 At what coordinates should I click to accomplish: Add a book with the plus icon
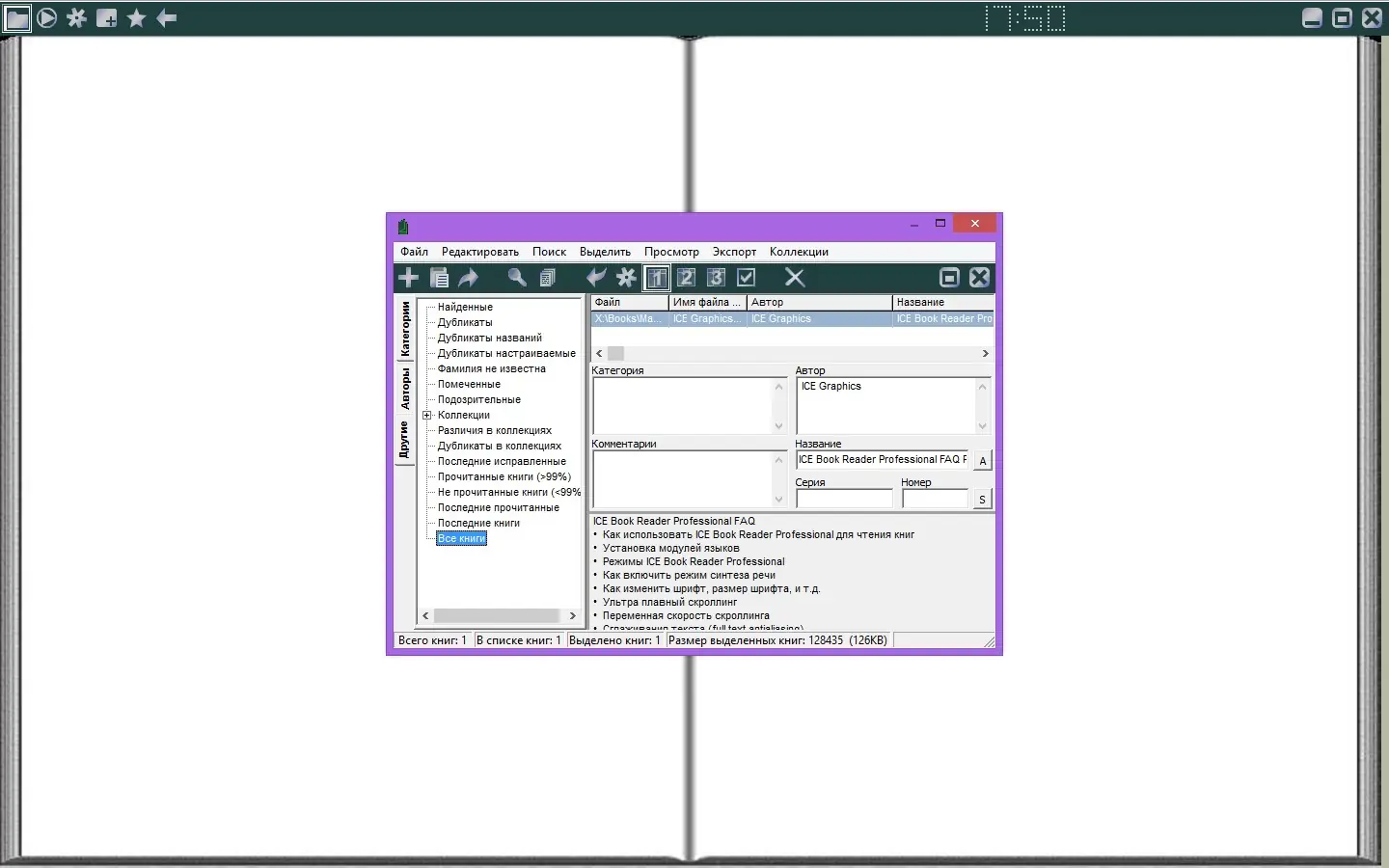pos(409,278)
